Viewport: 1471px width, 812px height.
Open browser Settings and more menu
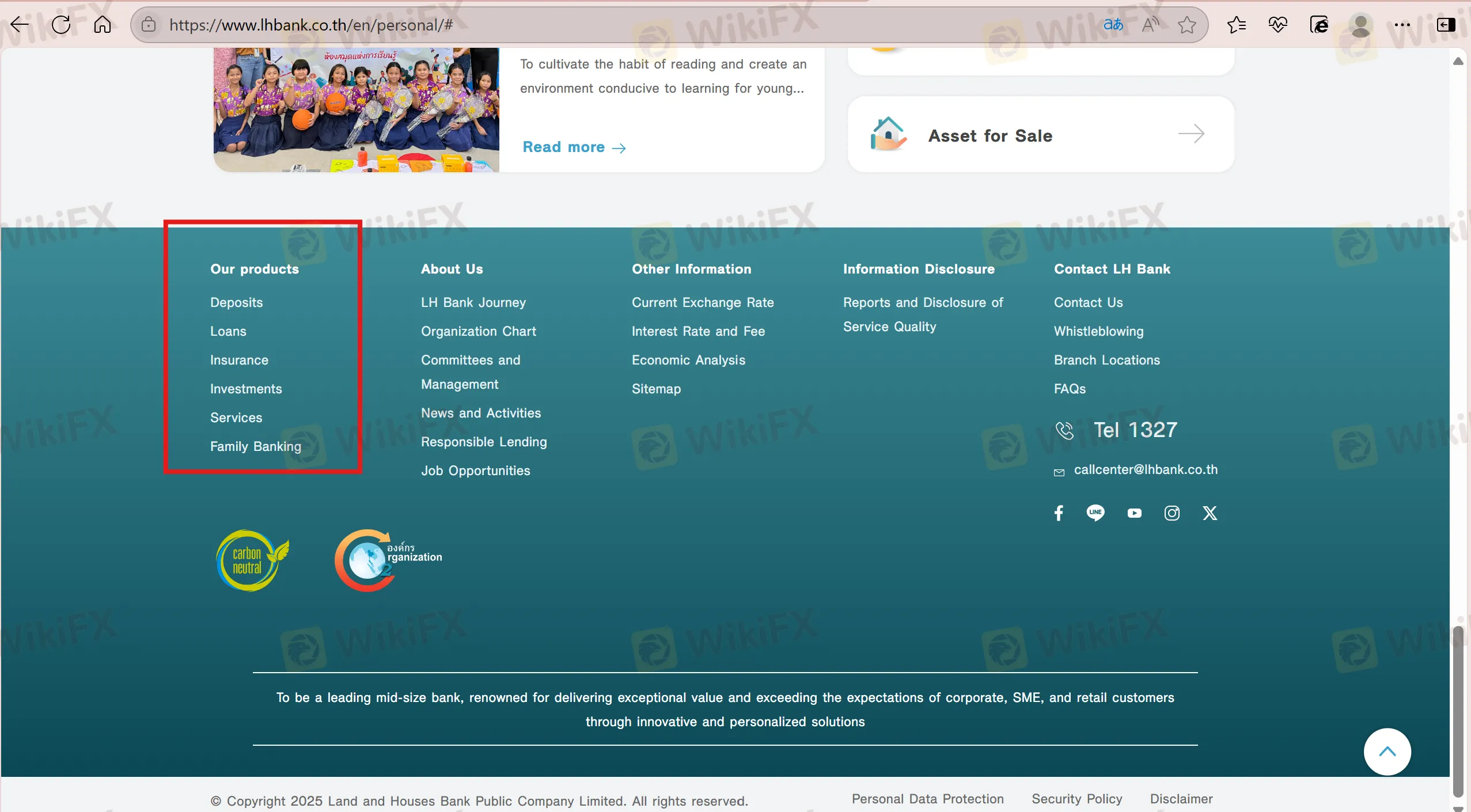[x=1402, y=25]
